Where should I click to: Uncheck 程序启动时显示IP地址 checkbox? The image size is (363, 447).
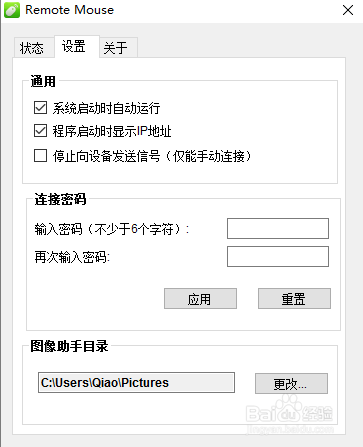point(40,131)
